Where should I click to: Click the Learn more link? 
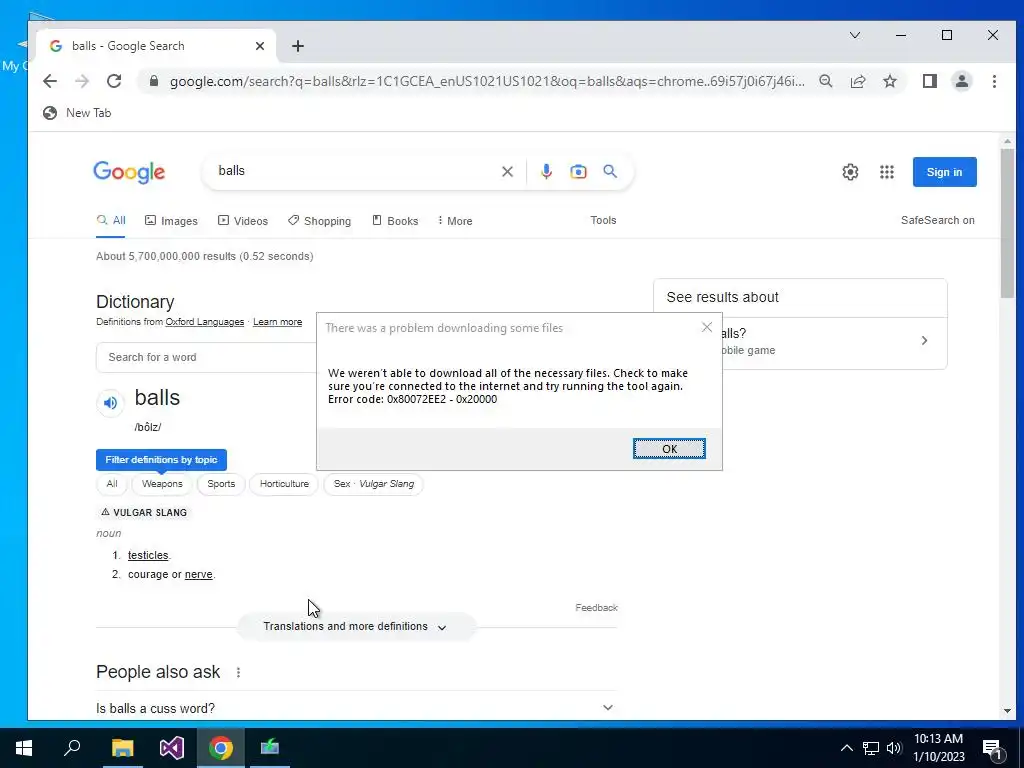(278, 322)
